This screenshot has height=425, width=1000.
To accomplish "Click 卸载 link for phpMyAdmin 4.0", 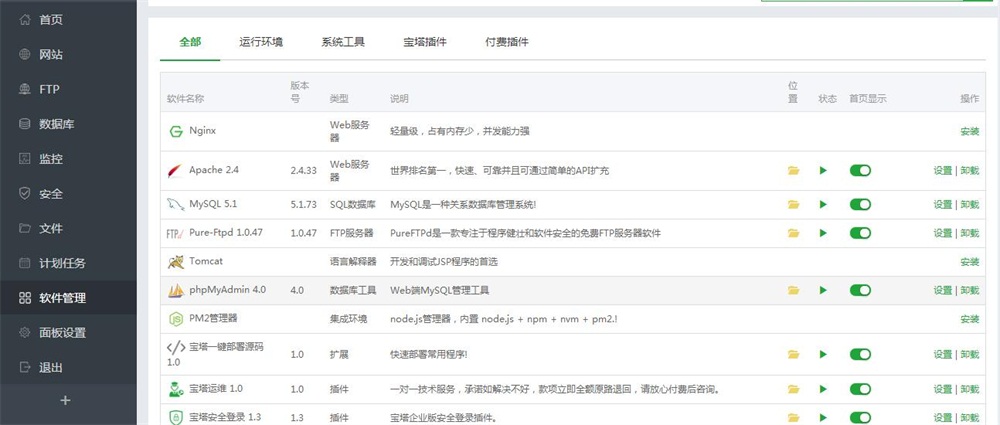I will (x=969, y=290).
